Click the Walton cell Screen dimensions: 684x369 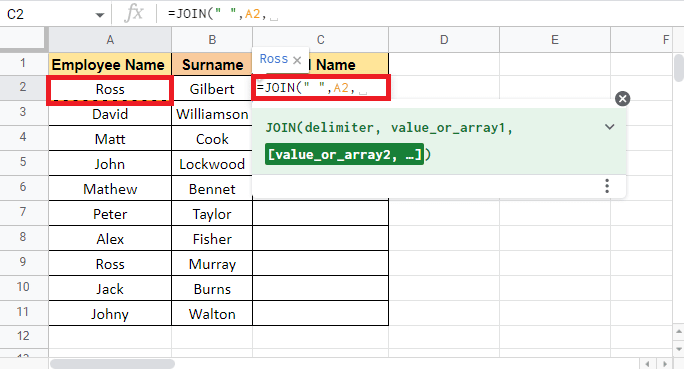pos(212,314)
